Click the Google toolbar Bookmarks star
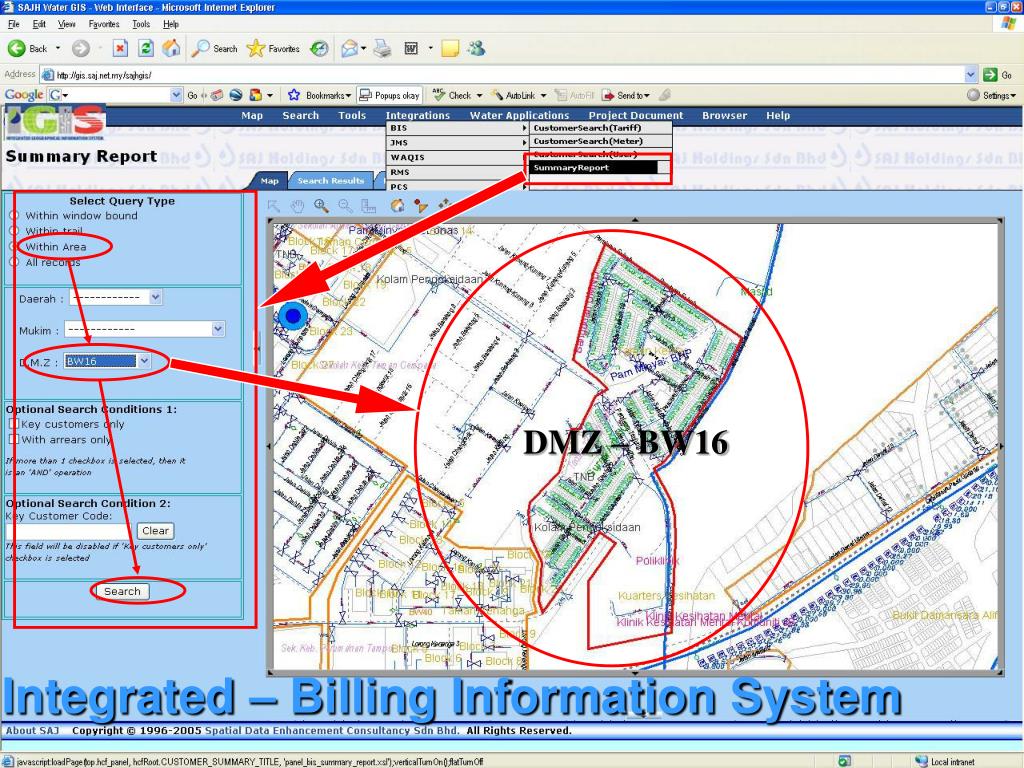1024x768 pixels. click(319, 95)
